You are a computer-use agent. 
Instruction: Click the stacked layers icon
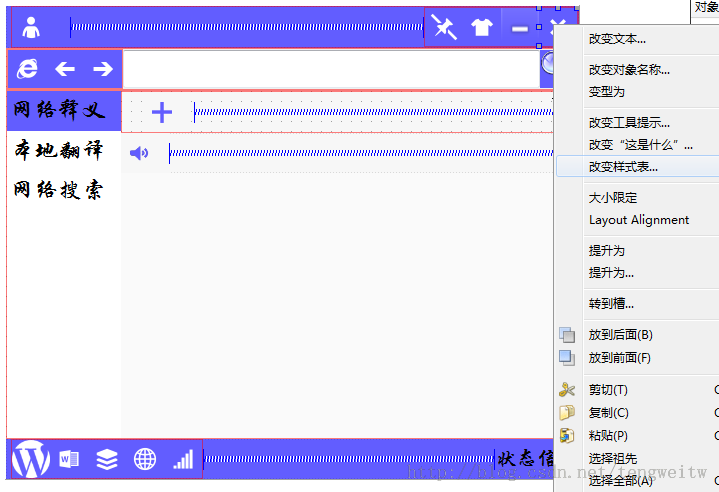107,459
